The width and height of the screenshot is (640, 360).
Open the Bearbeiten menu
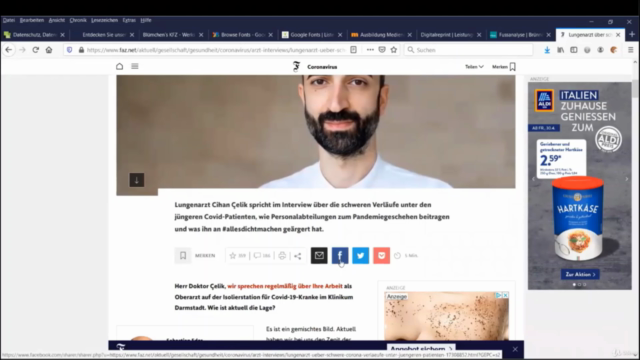pyautogui.click(x=31, y=20)
